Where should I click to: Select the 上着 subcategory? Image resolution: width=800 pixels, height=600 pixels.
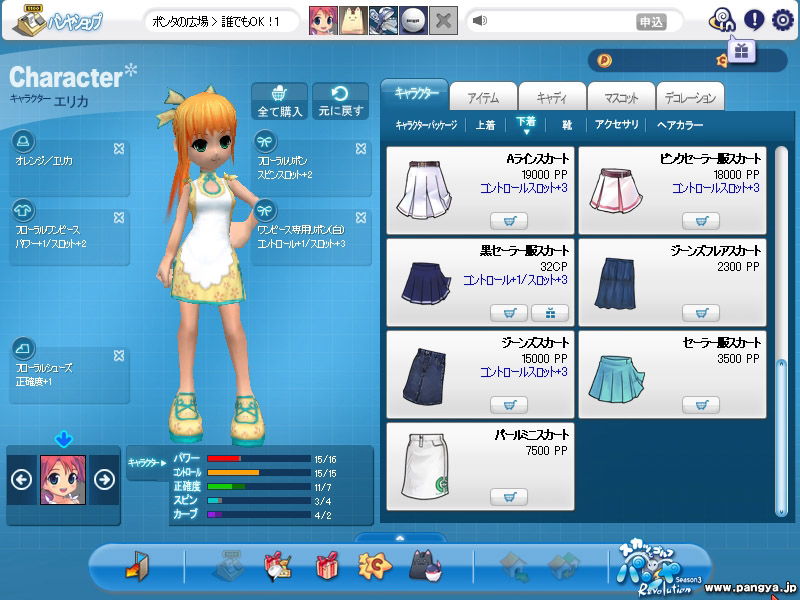pos(485,125)
